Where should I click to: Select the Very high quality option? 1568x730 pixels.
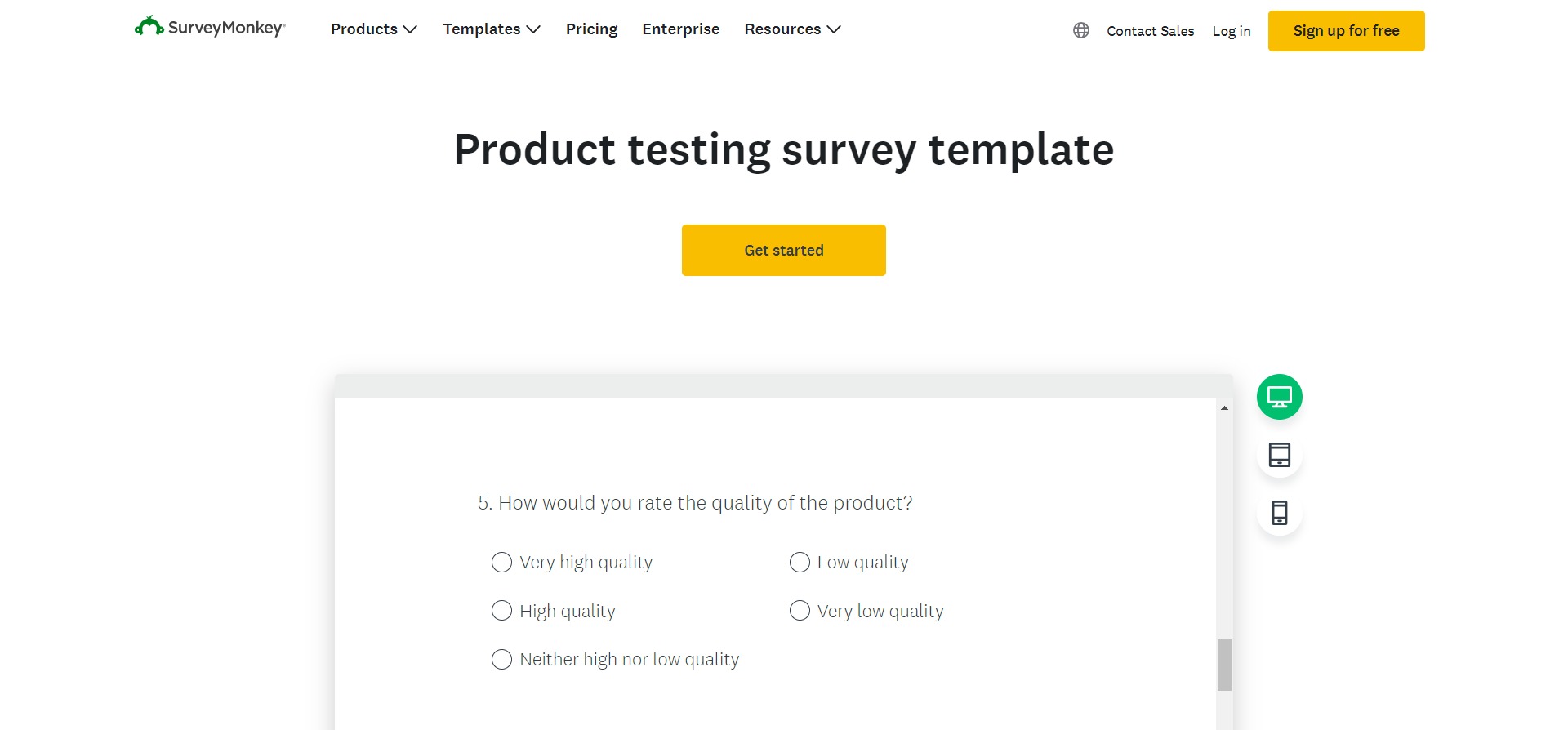click(x=501, y=562)
